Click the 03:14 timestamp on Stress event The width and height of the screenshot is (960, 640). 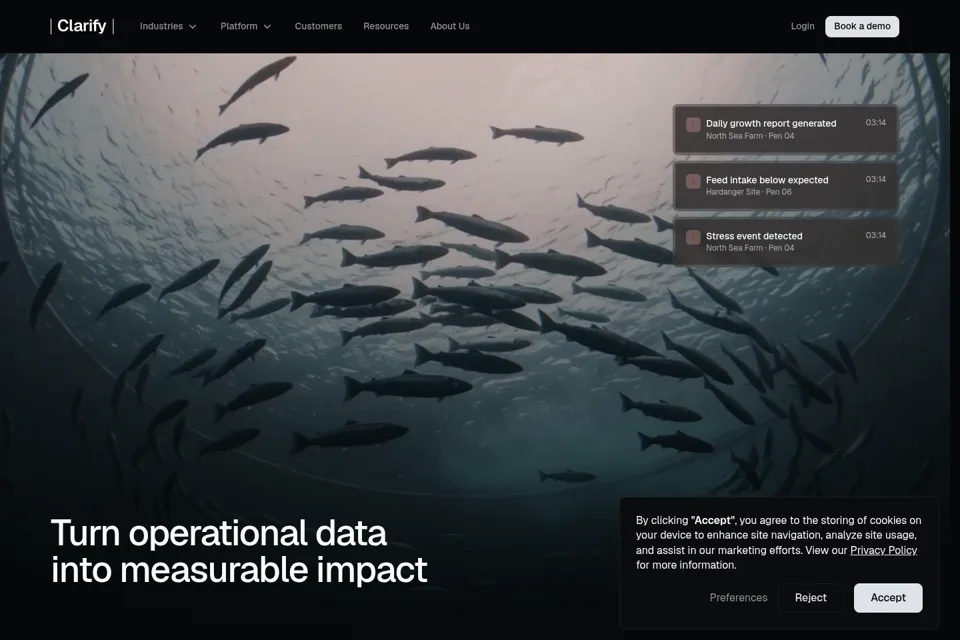(x=876, y=235)
